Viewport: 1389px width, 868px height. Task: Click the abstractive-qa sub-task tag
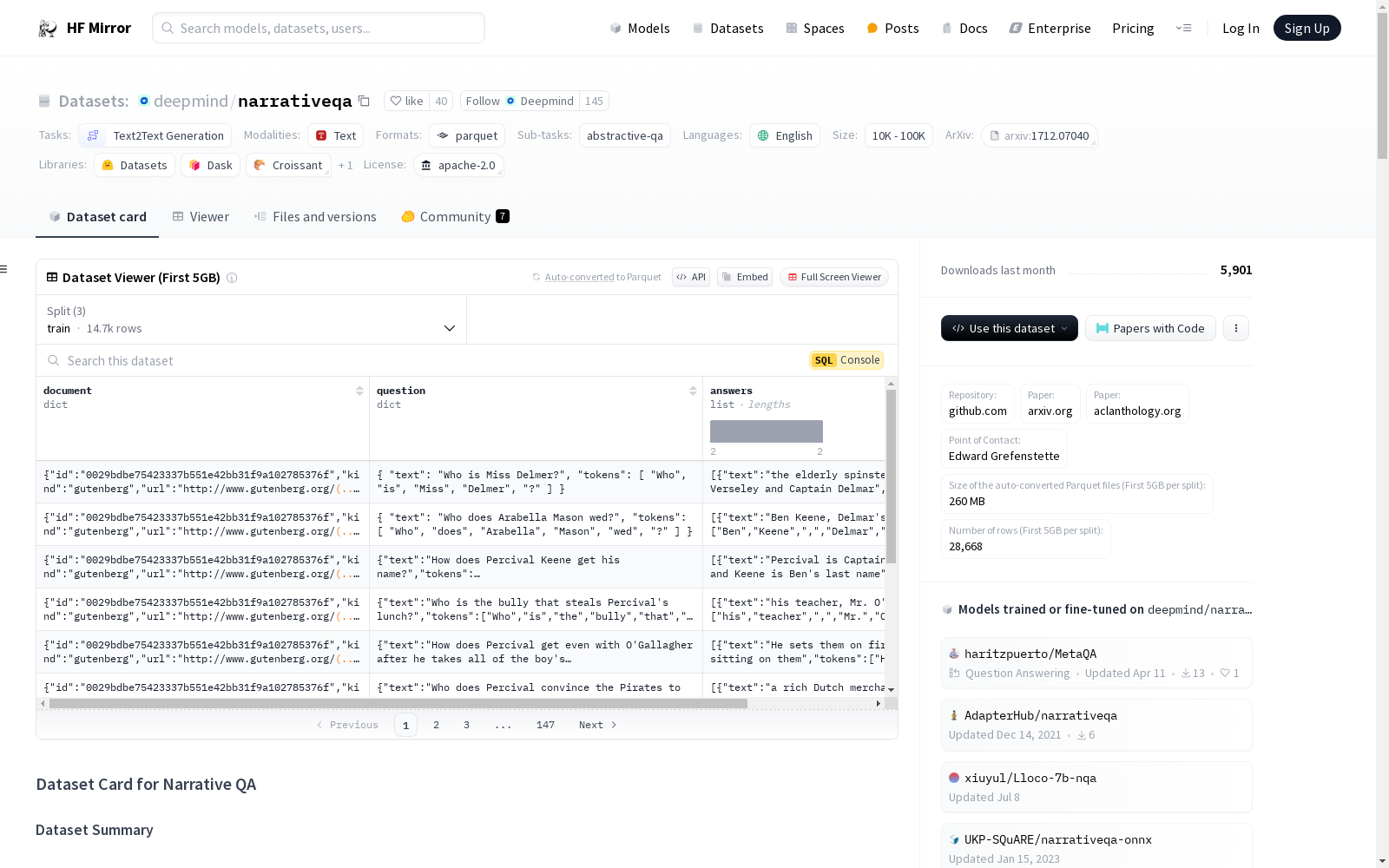(x=625, y=135)
